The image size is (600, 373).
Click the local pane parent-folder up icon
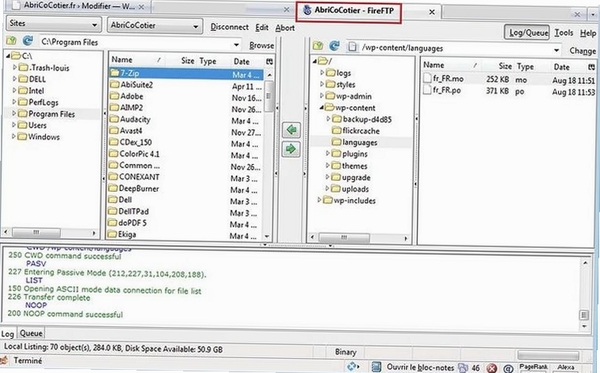pyautogui.click(x=11, y=41)
